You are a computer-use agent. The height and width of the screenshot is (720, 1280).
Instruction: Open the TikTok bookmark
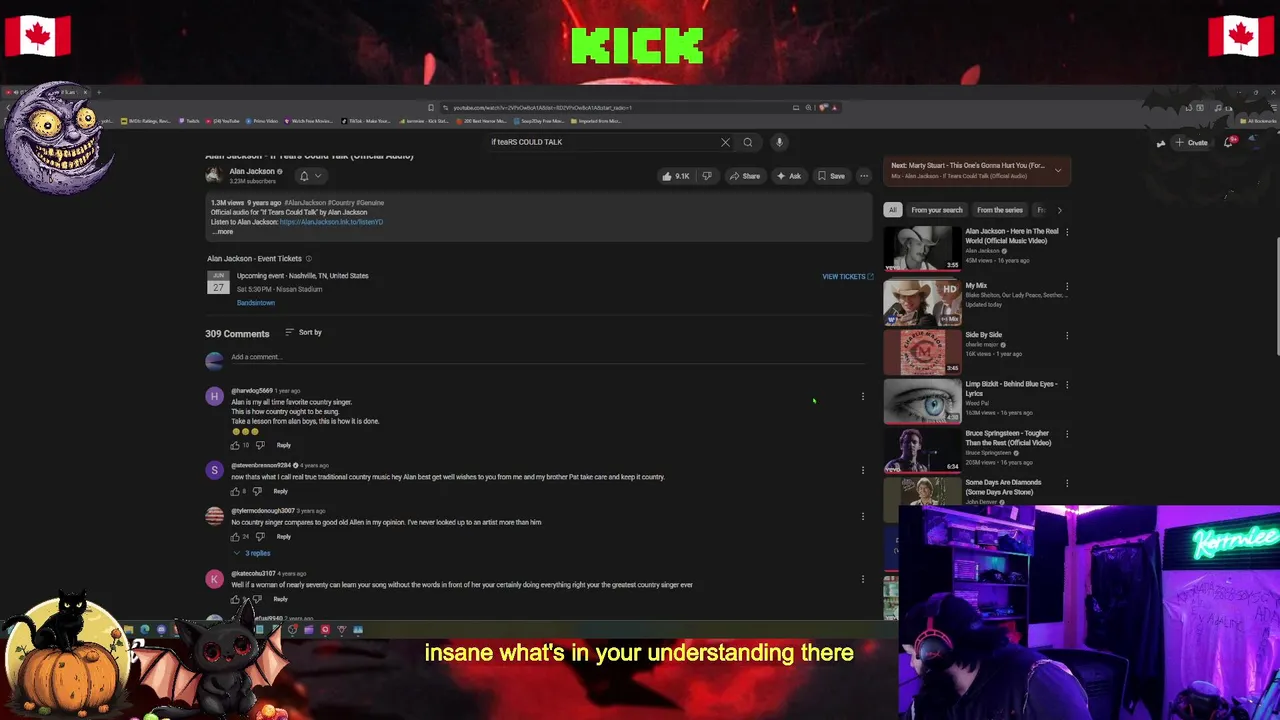365,121
